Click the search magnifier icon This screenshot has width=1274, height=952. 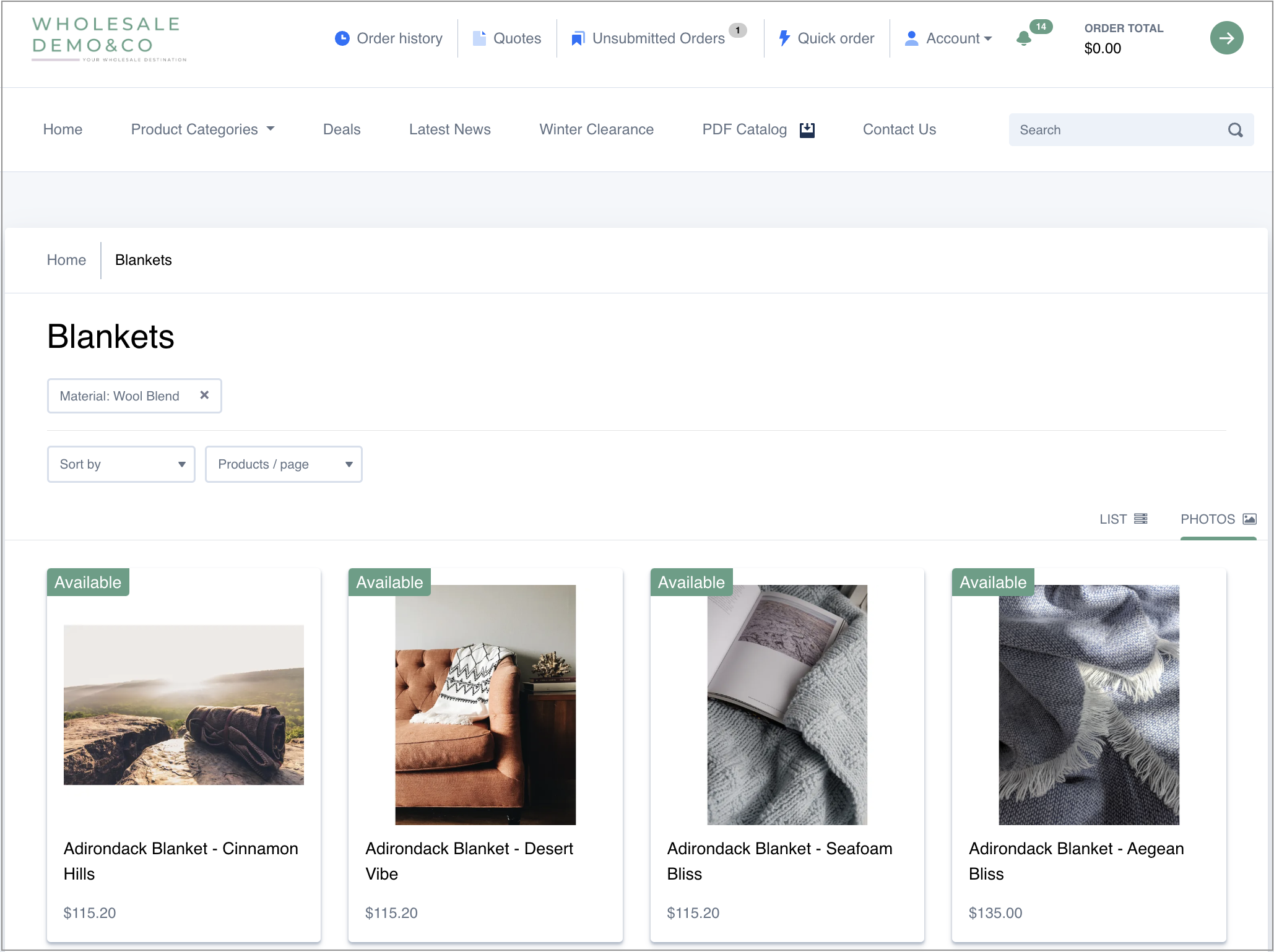1235,130
